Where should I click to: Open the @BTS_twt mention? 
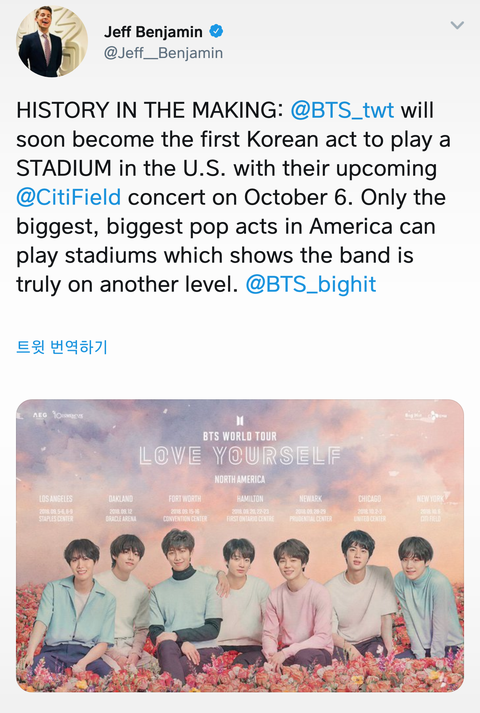[x=342, y=110]
